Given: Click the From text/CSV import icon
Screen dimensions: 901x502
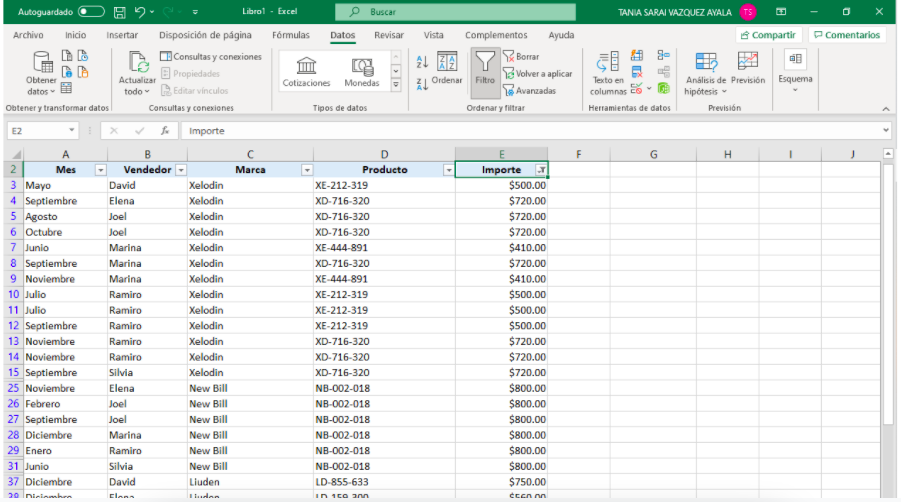Looking at the screenshot, I should tap(67, 56).
